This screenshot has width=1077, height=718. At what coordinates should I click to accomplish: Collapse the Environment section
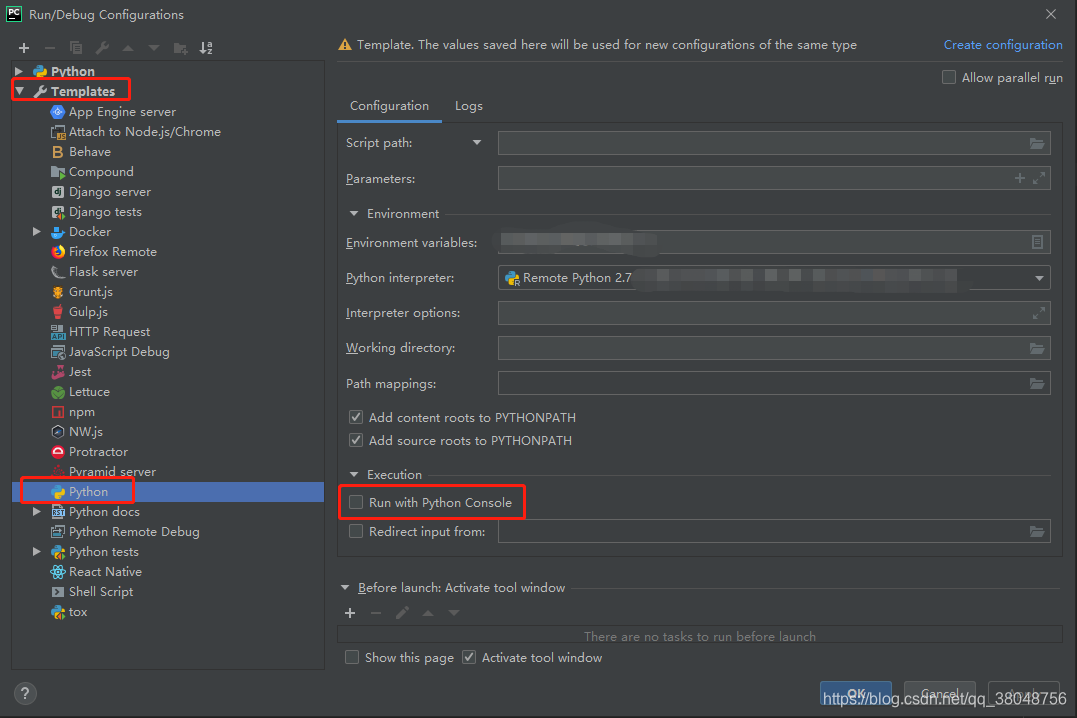(354, 214)
